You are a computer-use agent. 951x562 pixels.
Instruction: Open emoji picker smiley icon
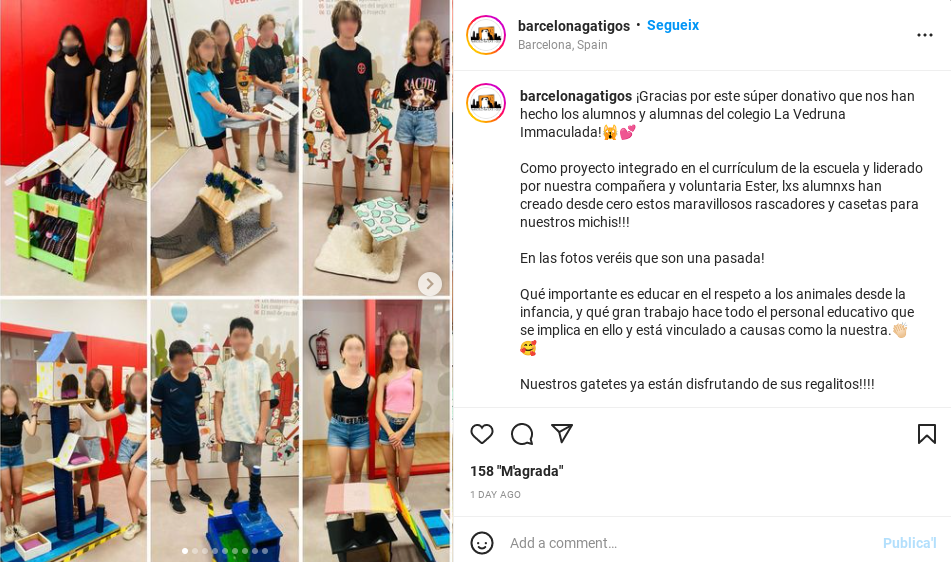(x=482, y=543)
